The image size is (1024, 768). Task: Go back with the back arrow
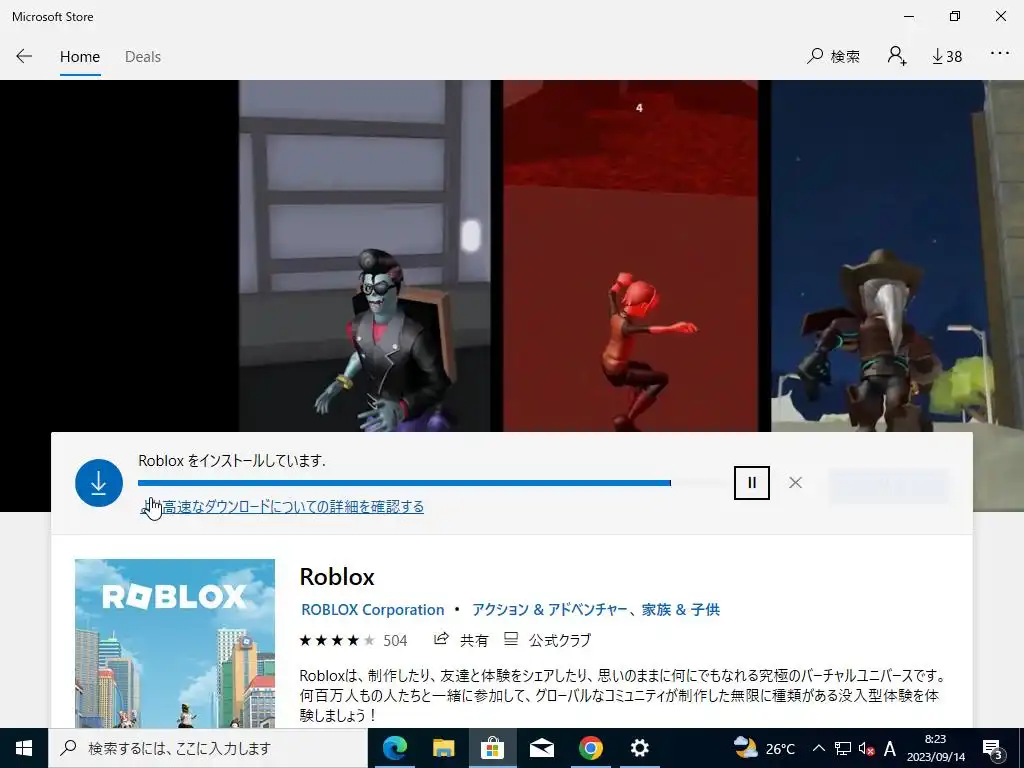[x=24, y=56]
